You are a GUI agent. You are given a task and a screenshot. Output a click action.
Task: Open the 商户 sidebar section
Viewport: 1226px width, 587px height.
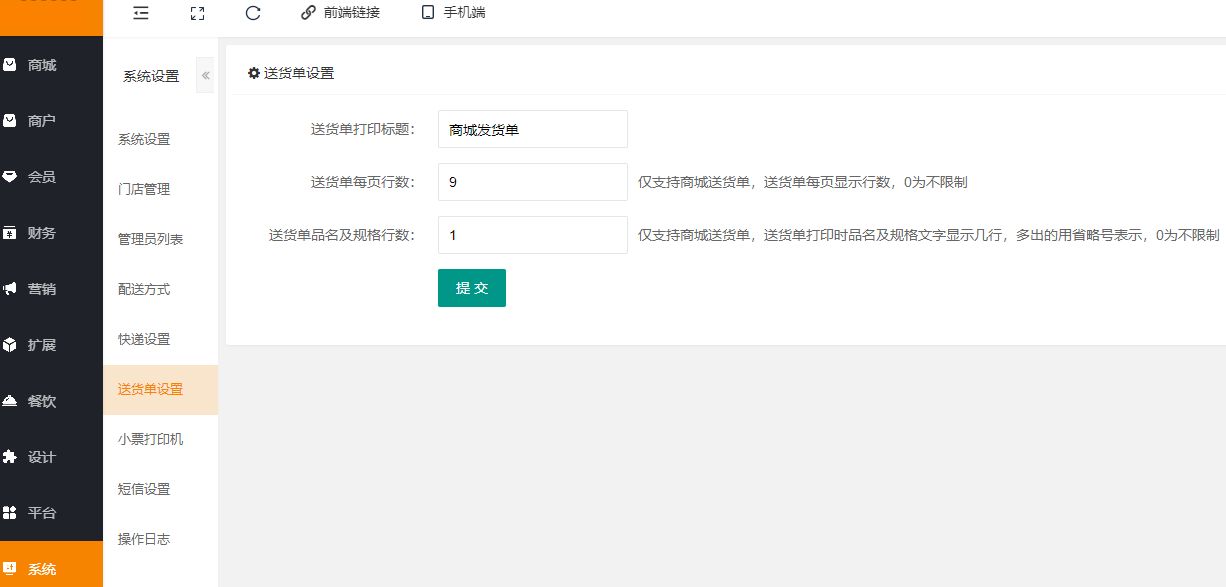tap(42, 121)
